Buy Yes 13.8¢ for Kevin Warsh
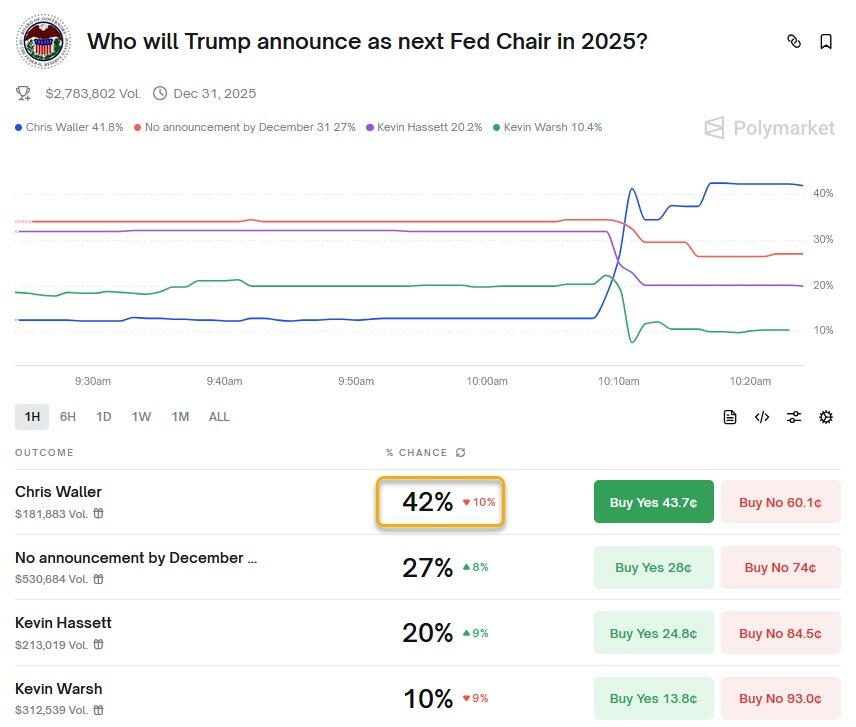The height and width of the screenshot is (727, 856). click(653, 698)
